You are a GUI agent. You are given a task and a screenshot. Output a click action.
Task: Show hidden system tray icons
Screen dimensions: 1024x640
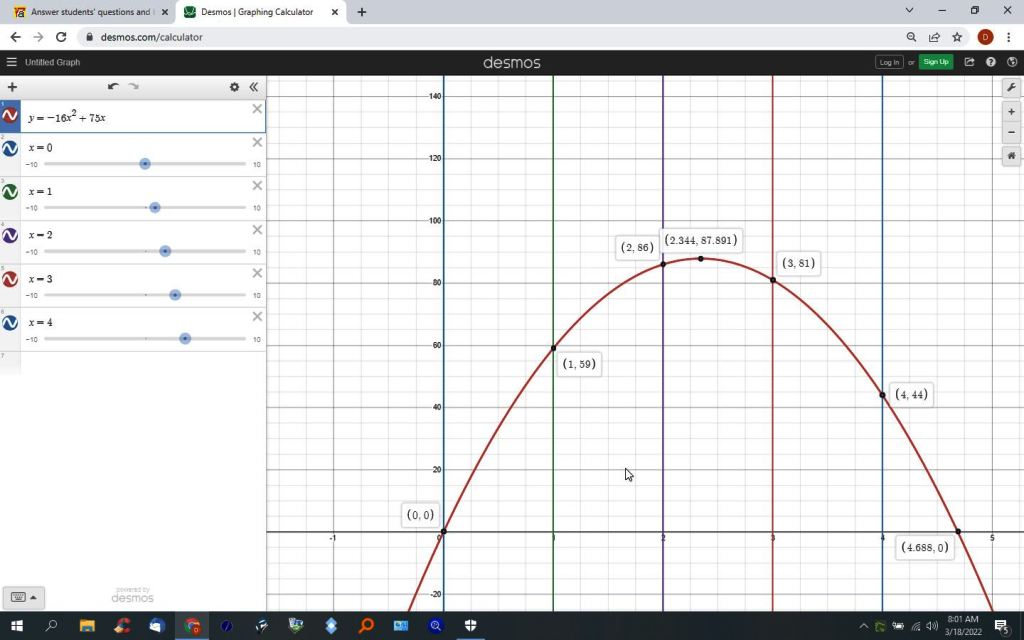[x=863, y=626]
